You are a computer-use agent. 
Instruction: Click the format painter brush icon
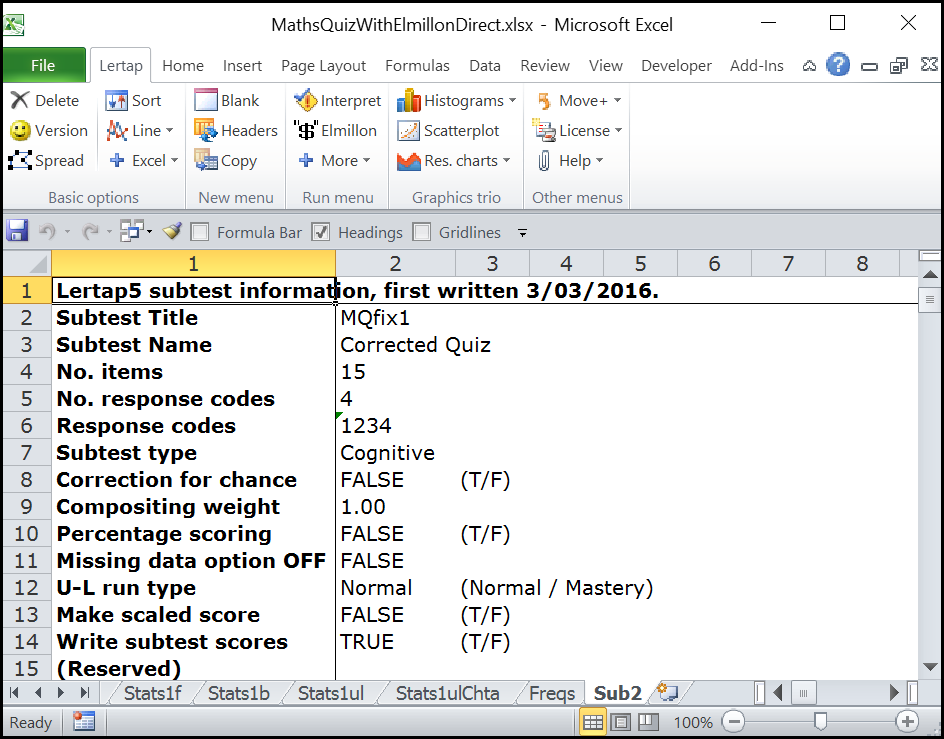point(173,231)
